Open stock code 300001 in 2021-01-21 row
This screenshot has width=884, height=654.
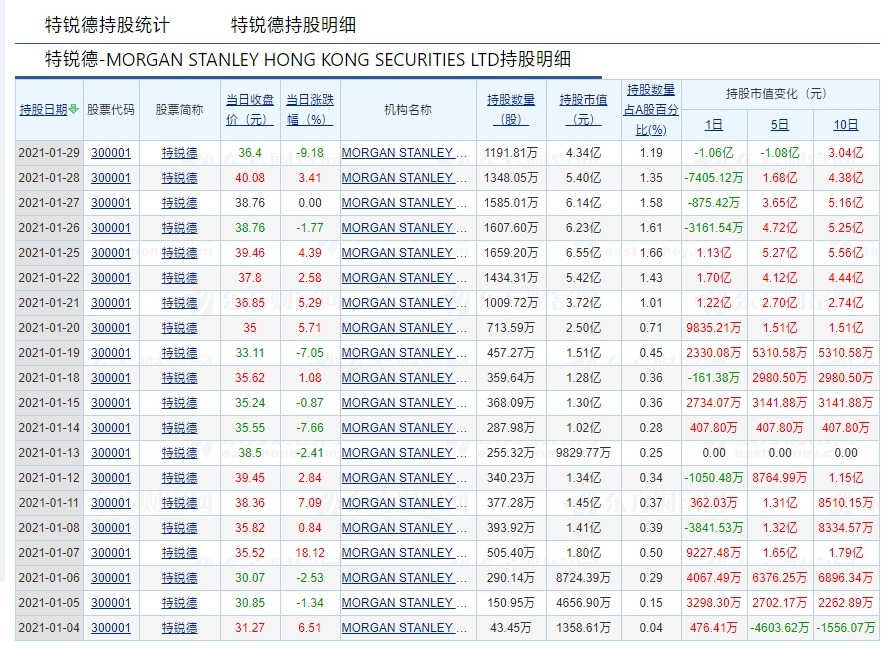[x=111, y=303]
